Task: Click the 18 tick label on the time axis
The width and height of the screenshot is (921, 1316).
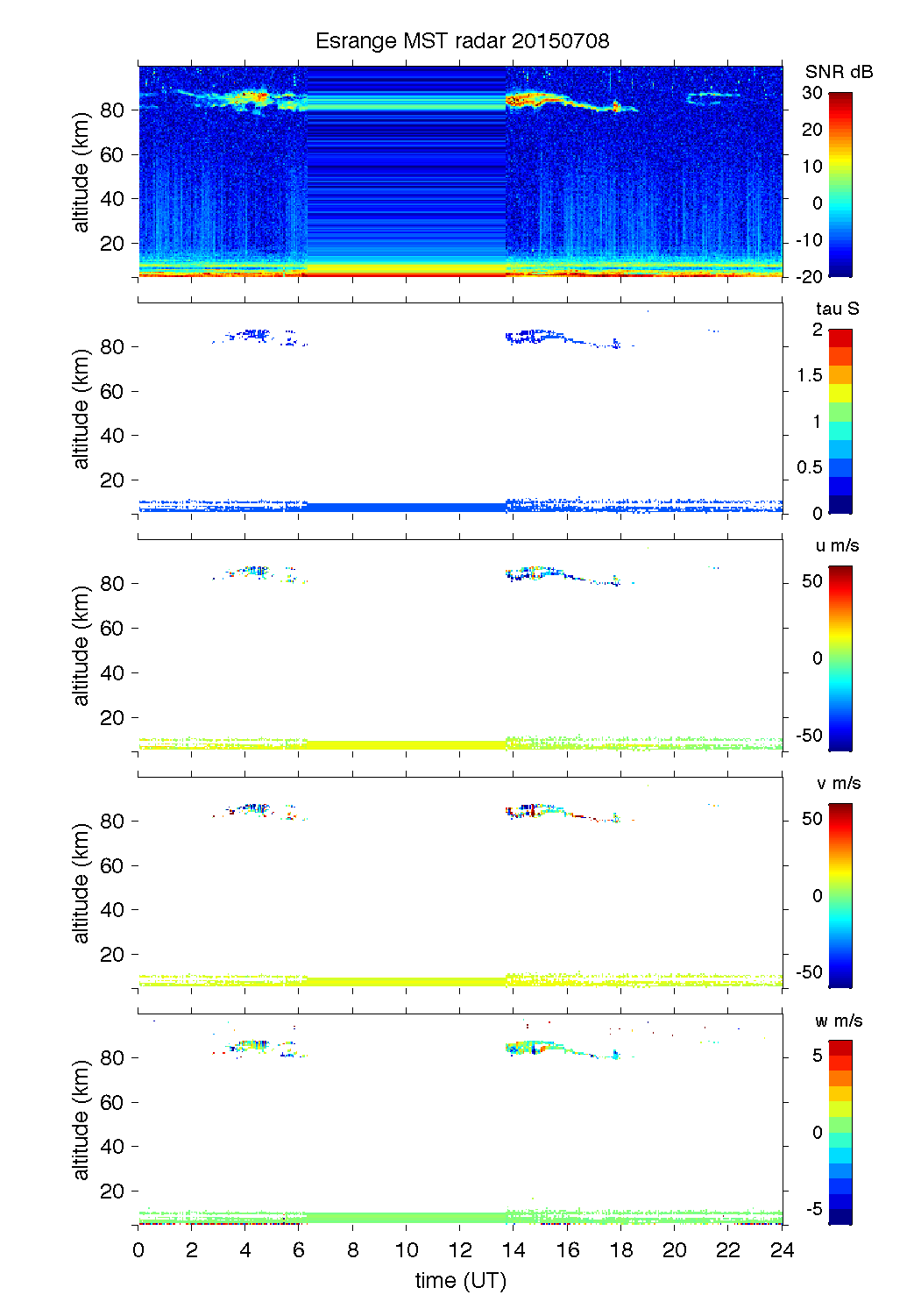Action: pyautogui.click(x=621, y=1250)
